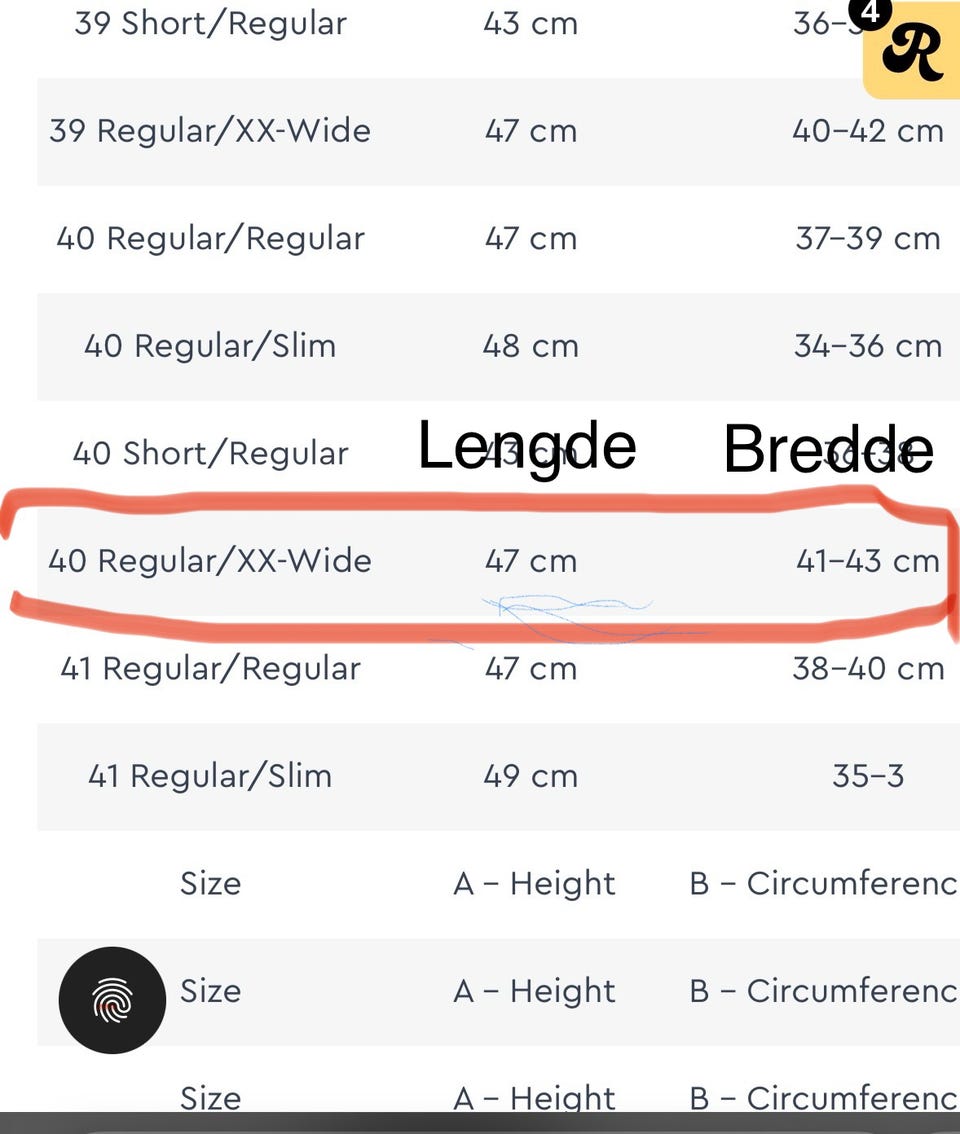
Task: Choose the 41 Regular/Regular size label
Action: [x=211, y=668]
